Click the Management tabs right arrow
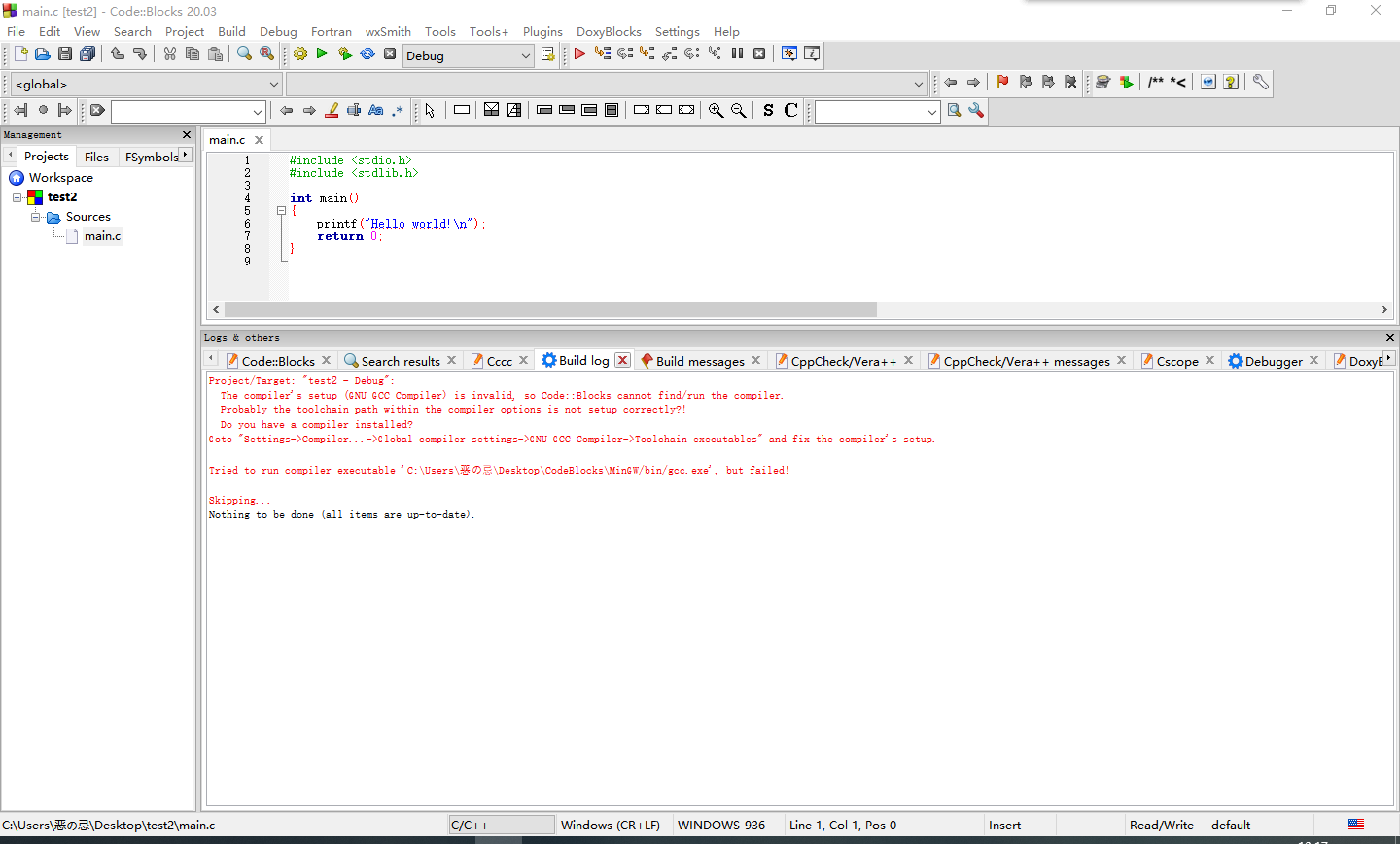The width and height of the screenshot is (1400, 844). coord(185,156)
